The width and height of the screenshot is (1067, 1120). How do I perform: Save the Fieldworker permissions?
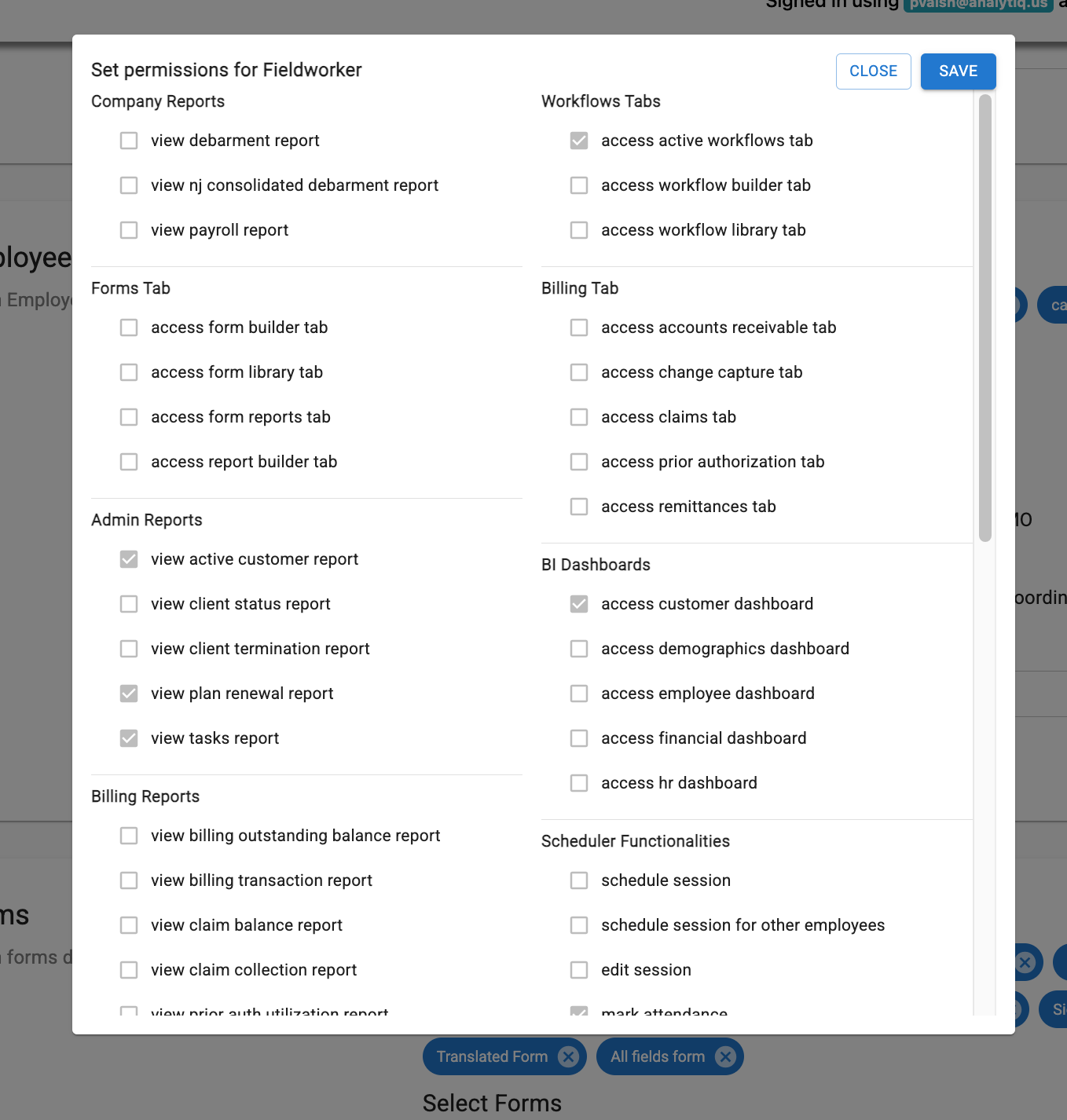(958, 71)
